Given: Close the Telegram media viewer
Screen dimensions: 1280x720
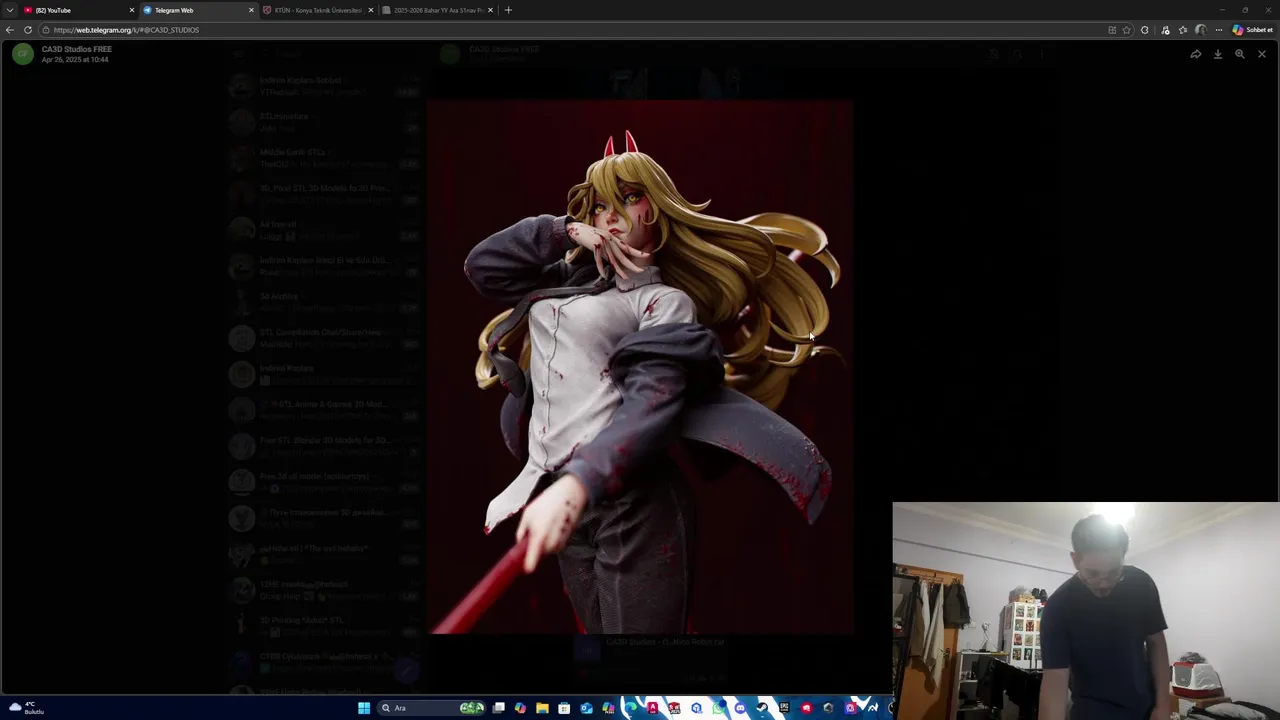Looking at the screenshot, I should (1262, 54).
